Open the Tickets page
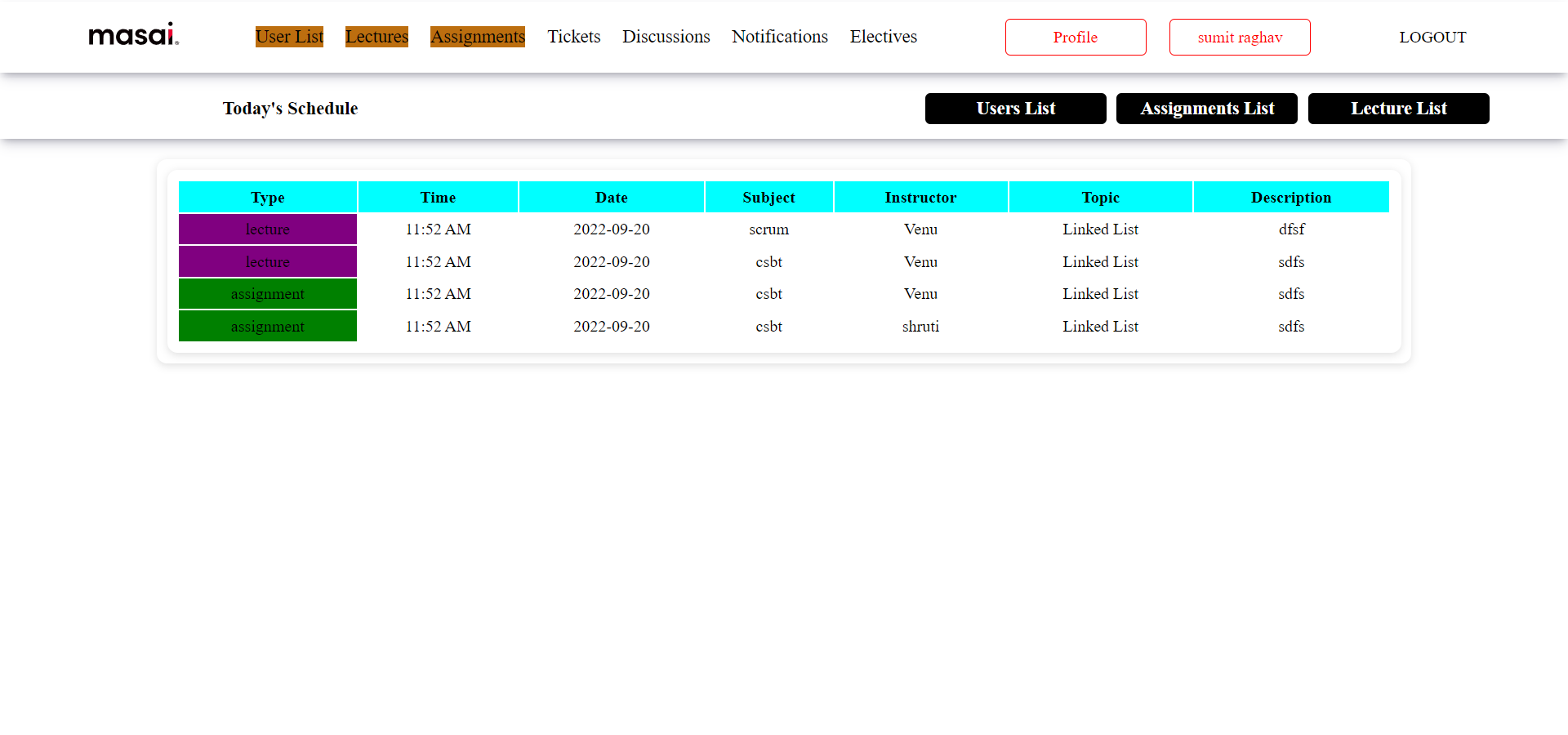This screenshot has width=1568, height=735. coord(574,36)
